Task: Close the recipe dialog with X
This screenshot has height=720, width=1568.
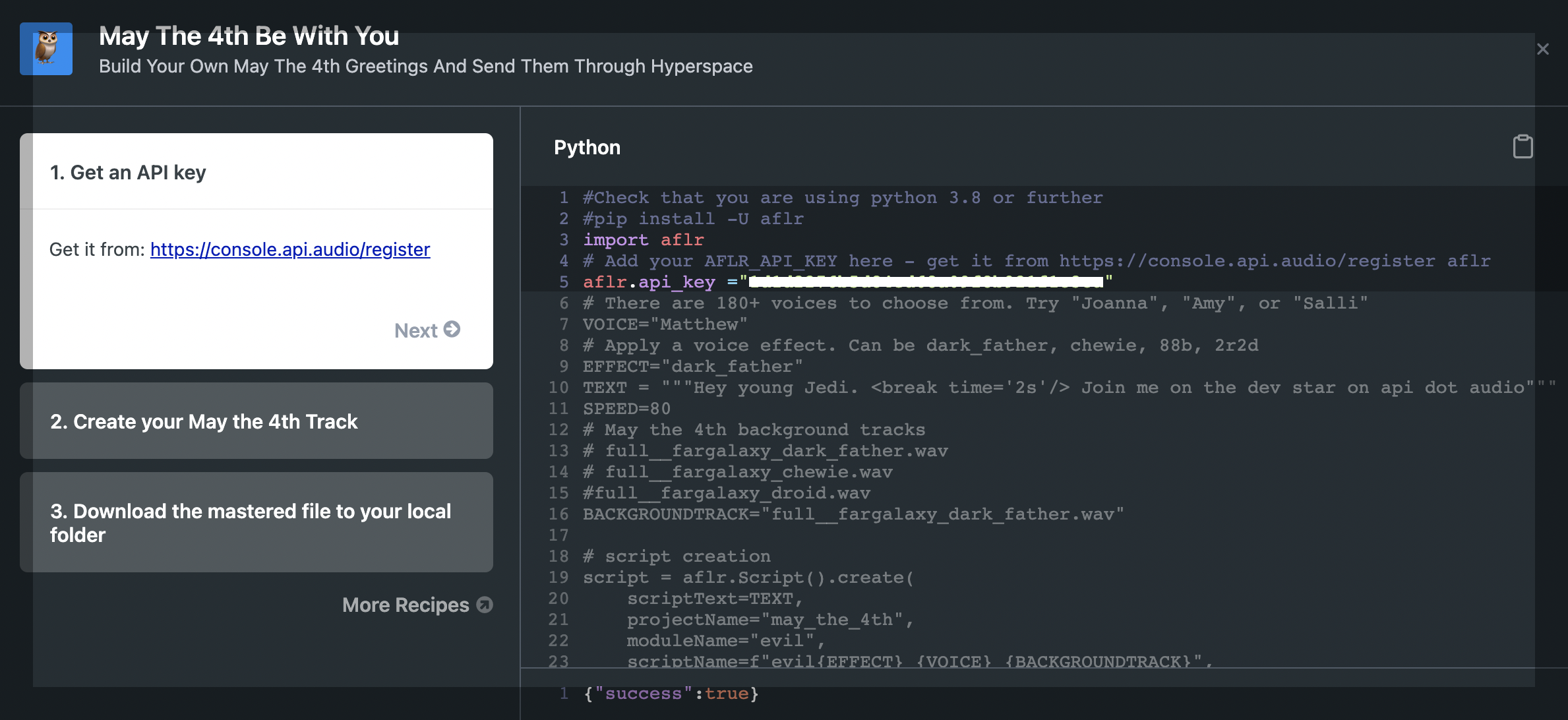Action: point(1542,49)
